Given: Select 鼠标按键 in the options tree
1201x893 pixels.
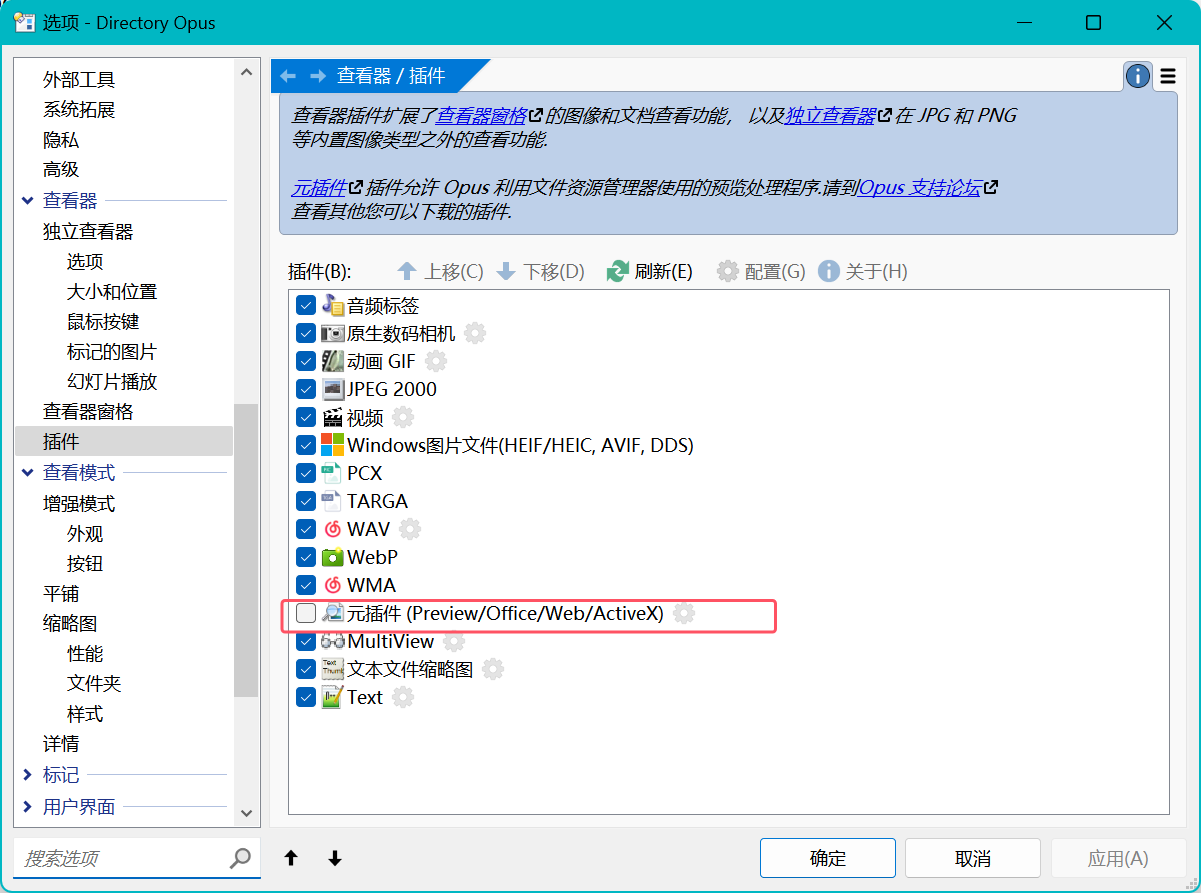Looking at the screenshot, I should pos(103,322).
